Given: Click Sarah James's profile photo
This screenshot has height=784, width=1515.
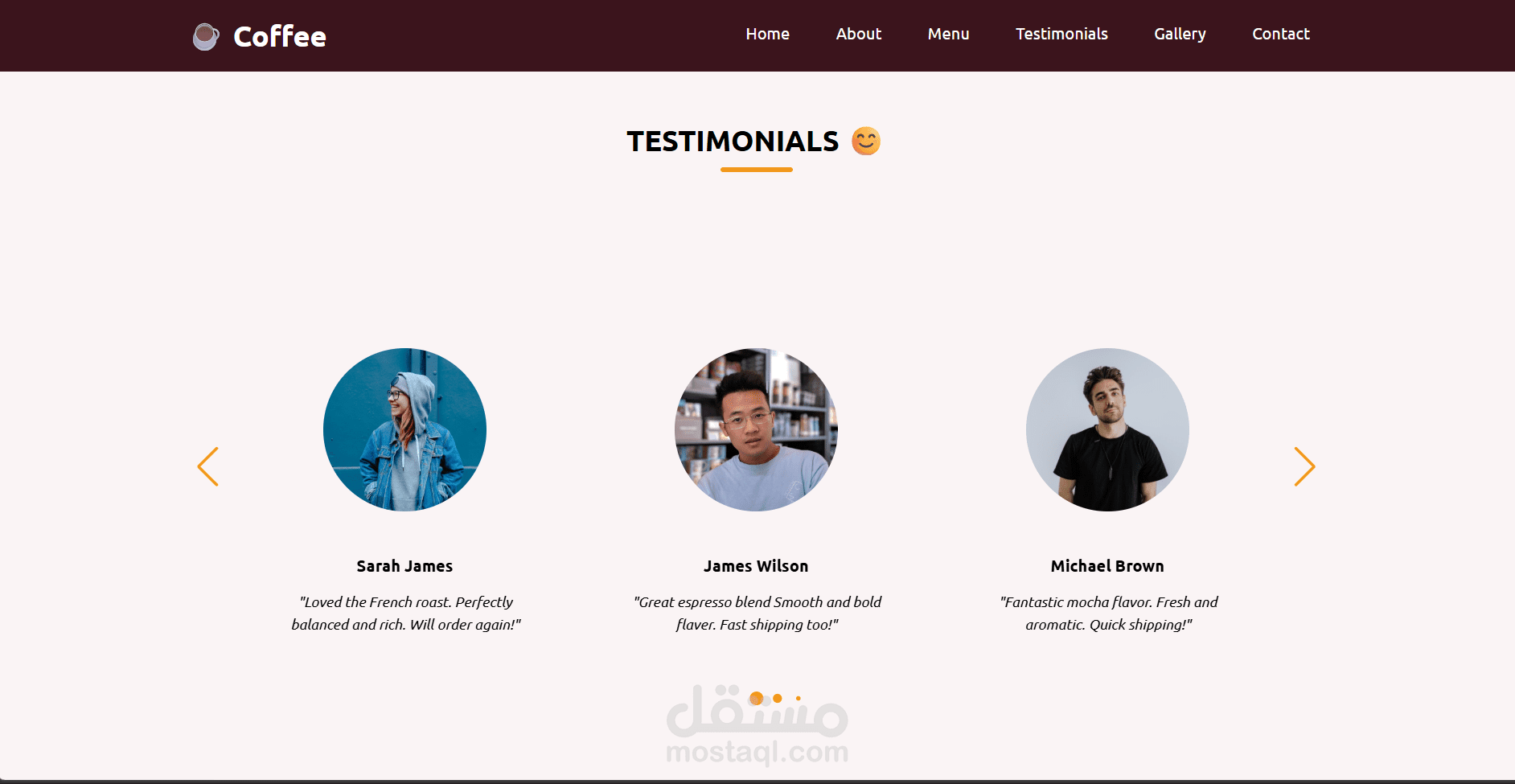Looking at the screenshot, I should 404,429.
